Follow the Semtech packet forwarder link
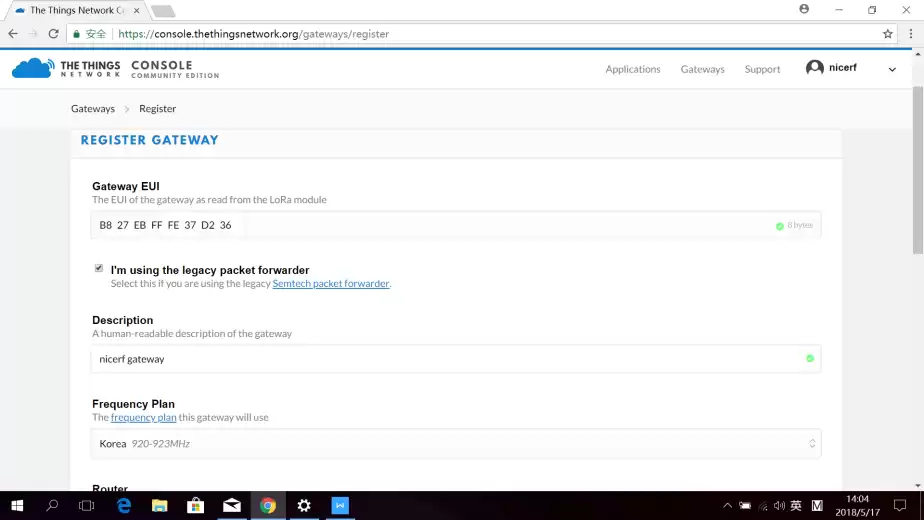The image size is (924, 520). point(330,284)
